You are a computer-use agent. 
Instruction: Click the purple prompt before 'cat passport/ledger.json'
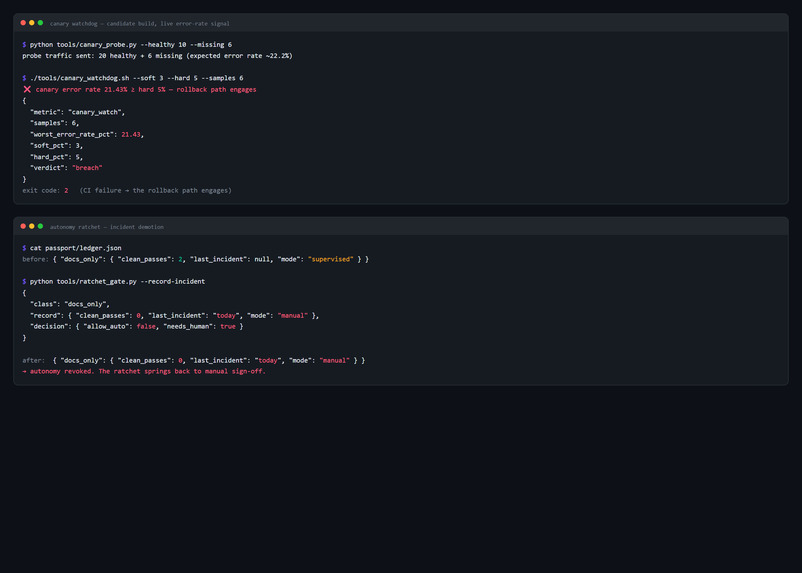[24, 248]
